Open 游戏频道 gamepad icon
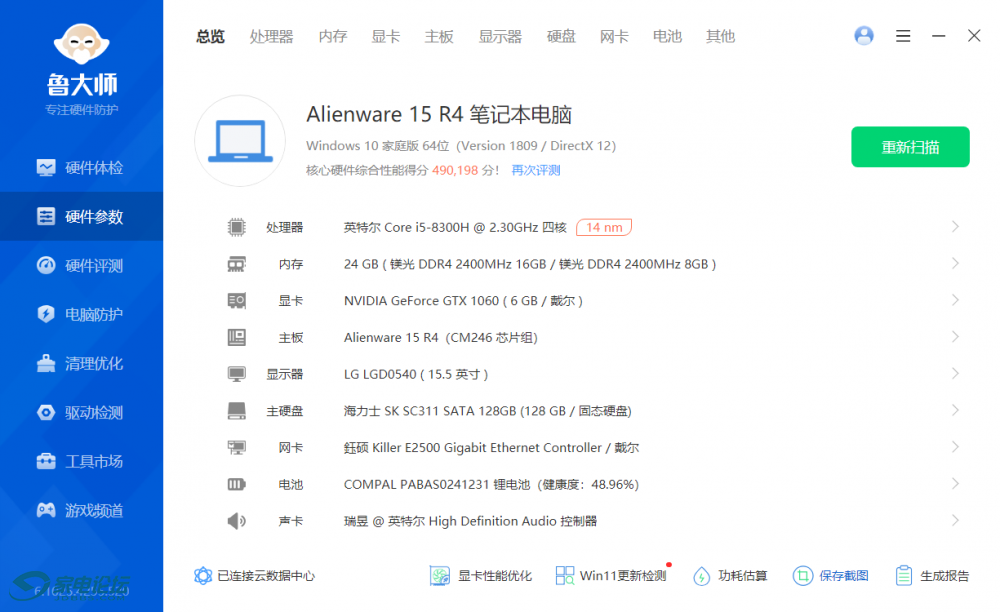Screen dimensions: 1000x612 pos(46,510)
